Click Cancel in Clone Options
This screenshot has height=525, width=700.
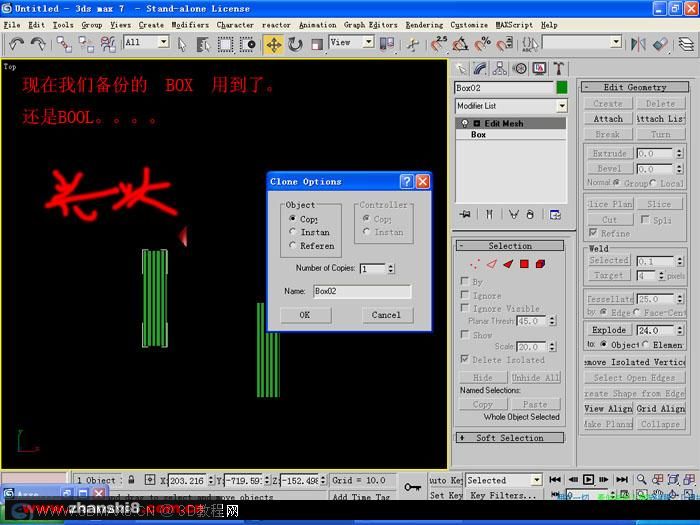pos(387,315)
